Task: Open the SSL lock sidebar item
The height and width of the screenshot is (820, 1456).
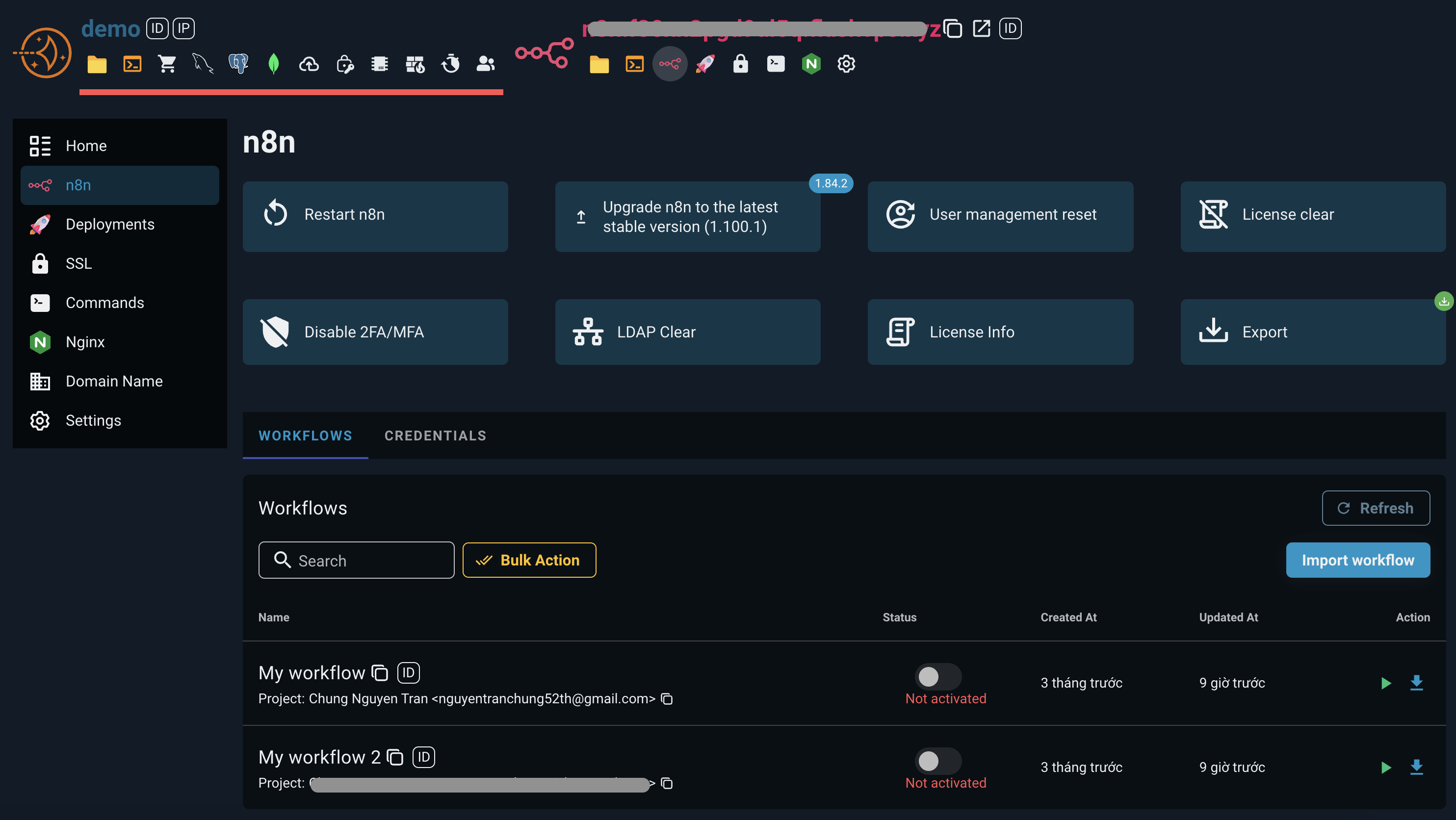Action: pyautogui.click(x=78, y=263)
